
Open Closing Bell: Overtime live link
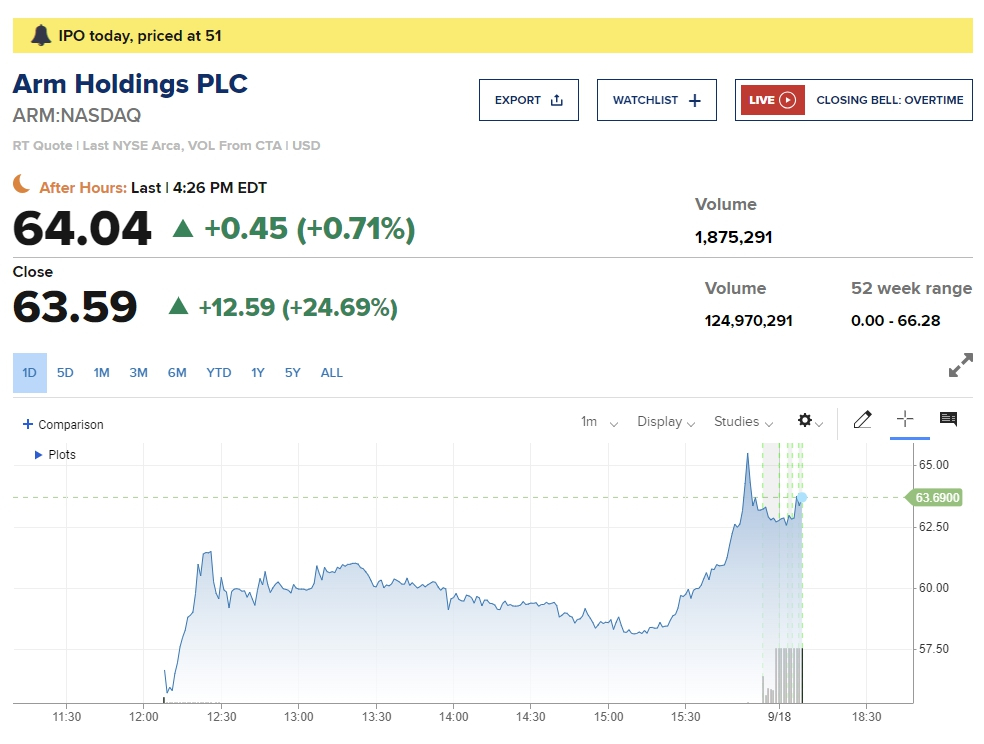889,100
